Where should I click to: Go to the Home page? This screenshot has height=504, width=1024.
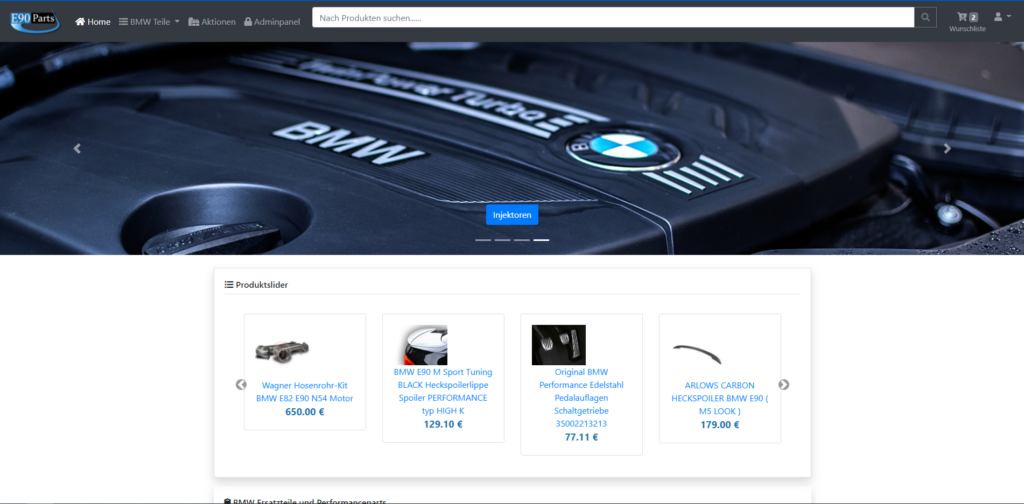(x=93, y=22)
